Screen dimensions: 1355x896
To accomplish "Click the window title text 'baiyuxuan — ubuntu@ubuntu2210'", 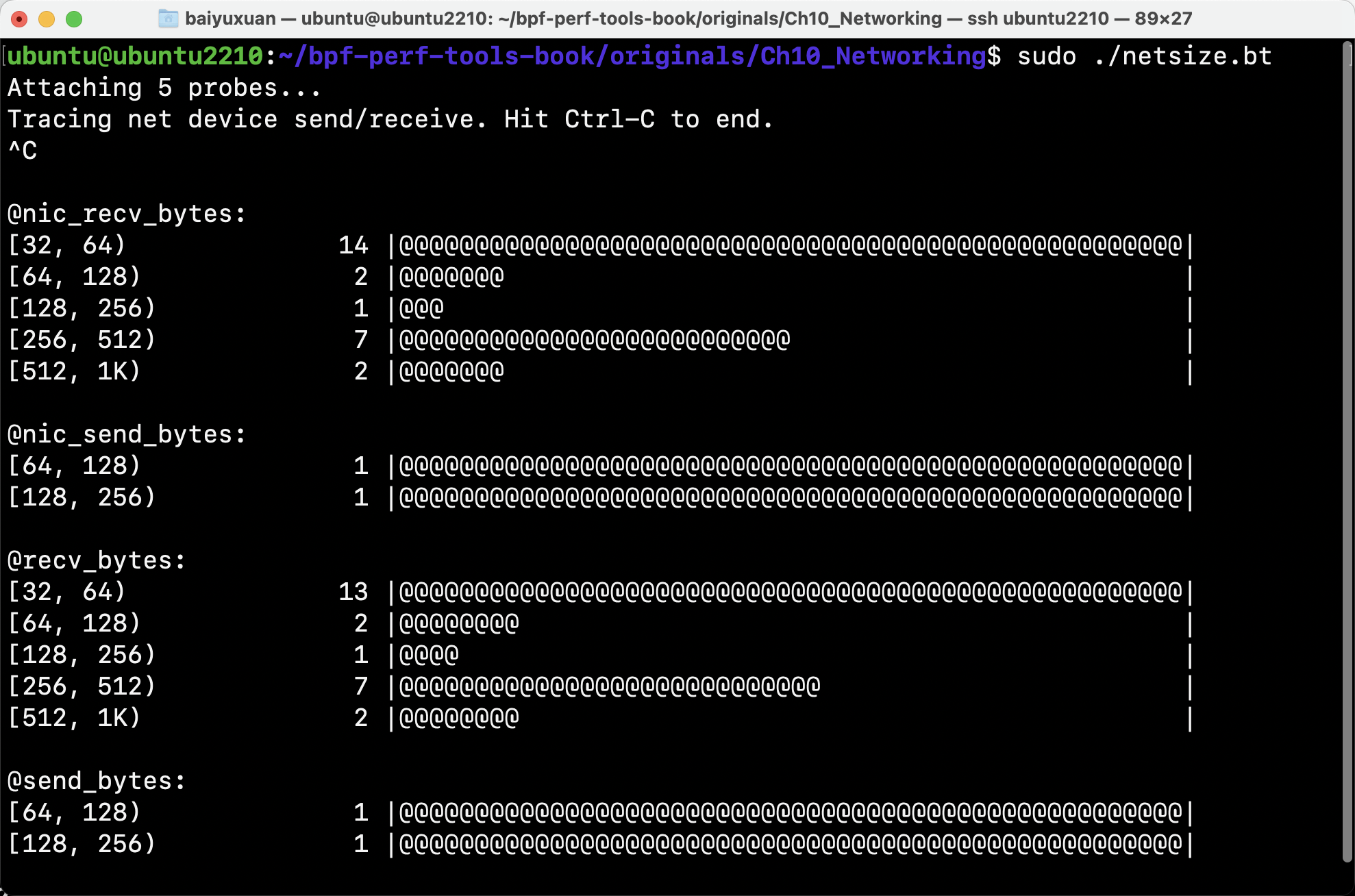I will coord(337,18).
